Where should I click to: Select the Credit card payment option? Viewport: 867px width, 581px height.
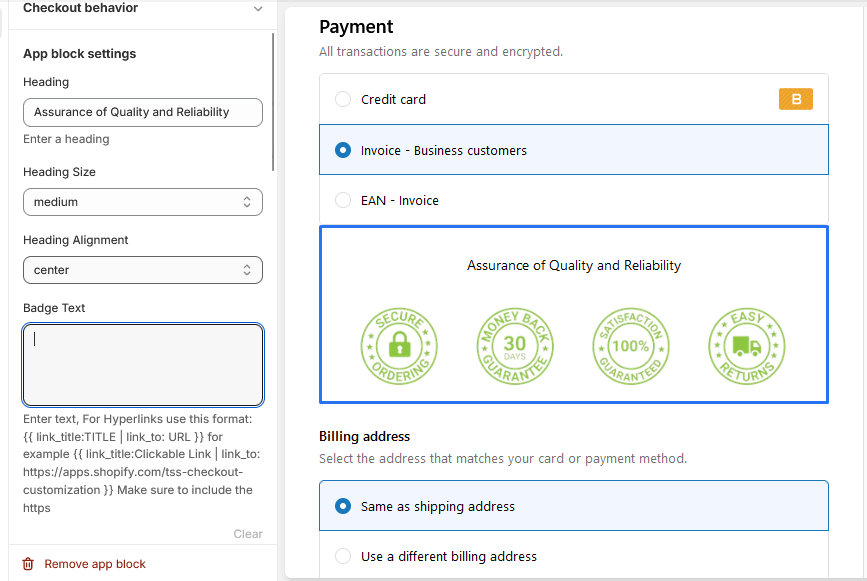(x=343, y=99)
